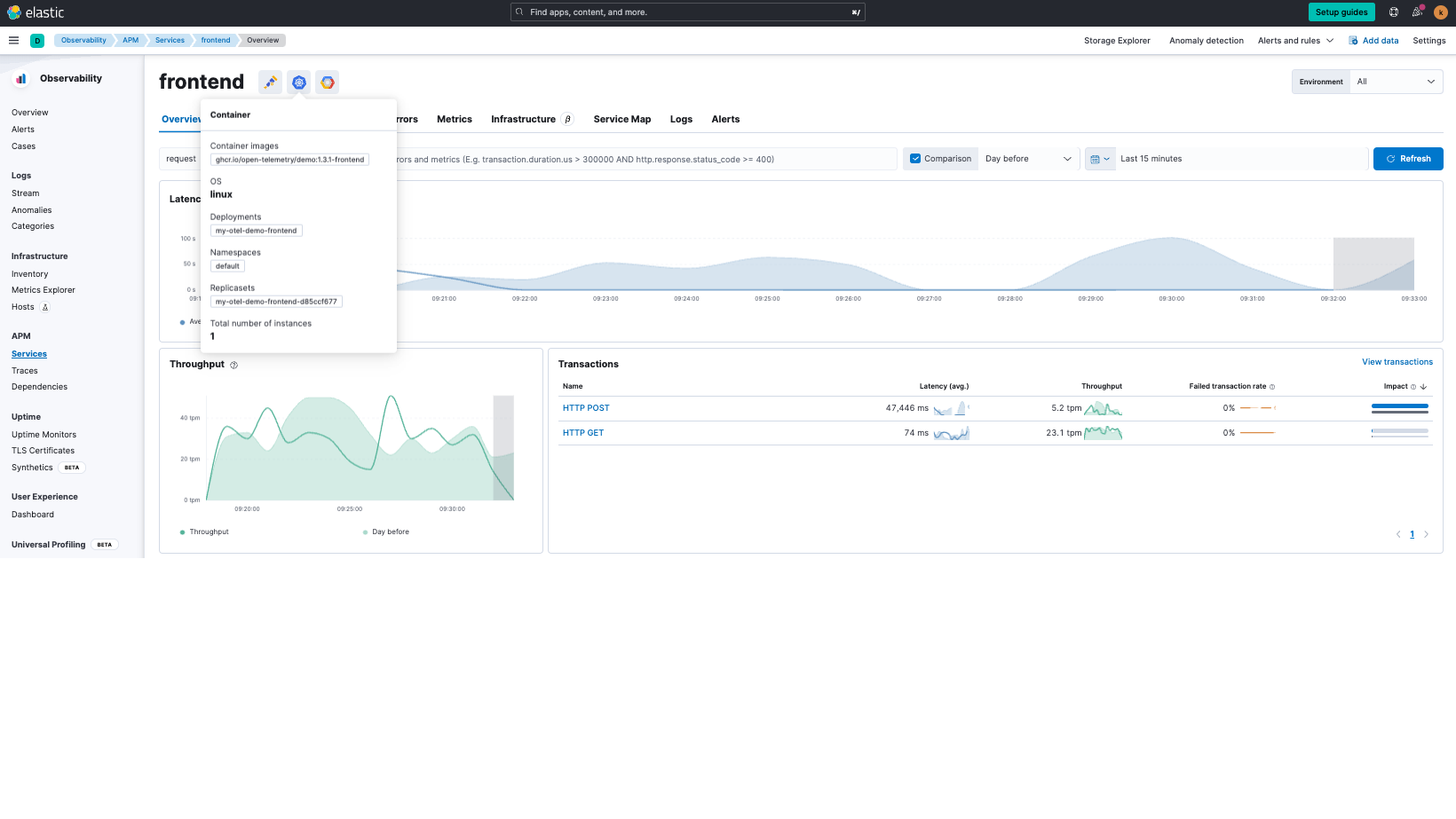This screenshot has width=1456, height=819.
Task: Click the Infrastructure beta badge icon
Action: pos(568,119)
